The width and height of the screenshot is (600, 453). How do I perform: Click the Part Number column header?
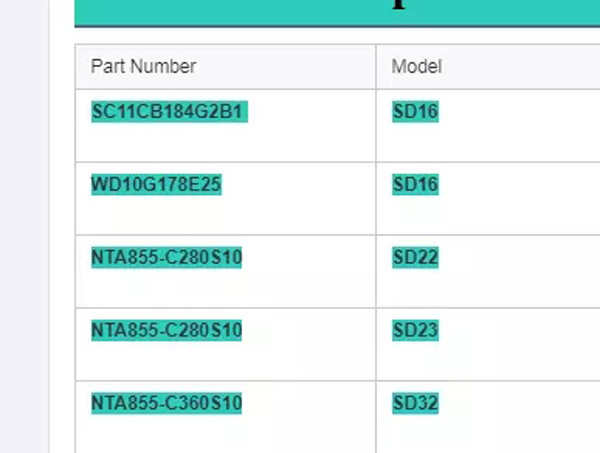point(143,67)
